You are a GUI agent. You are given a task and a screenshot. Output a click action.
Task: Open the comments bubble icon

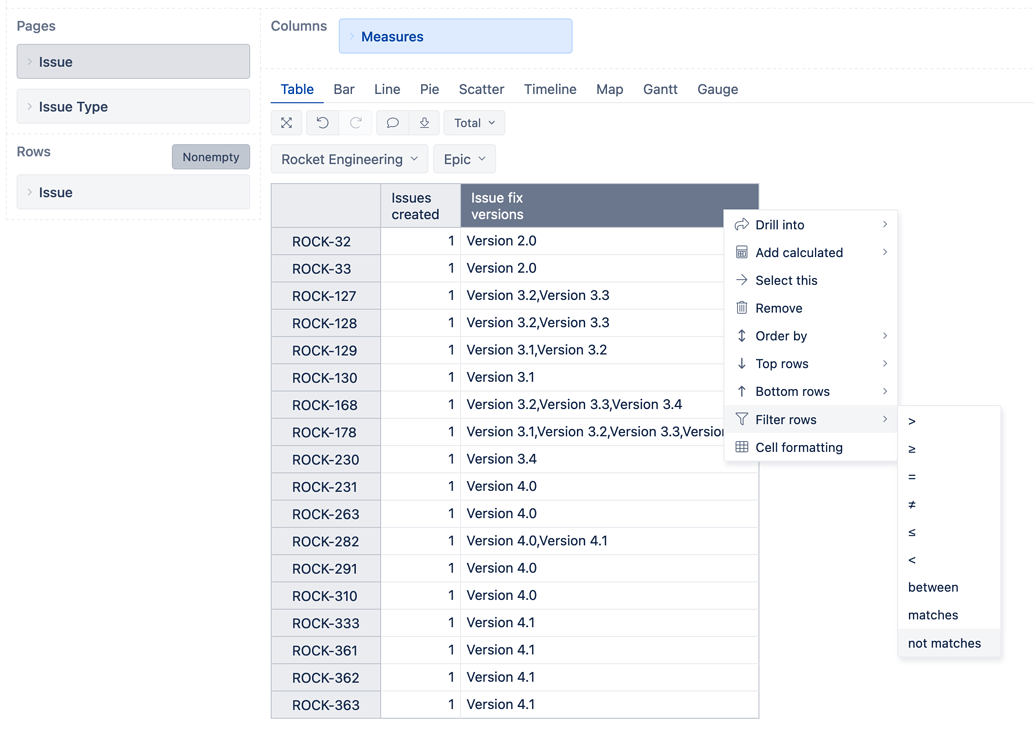tap(392, 122)
